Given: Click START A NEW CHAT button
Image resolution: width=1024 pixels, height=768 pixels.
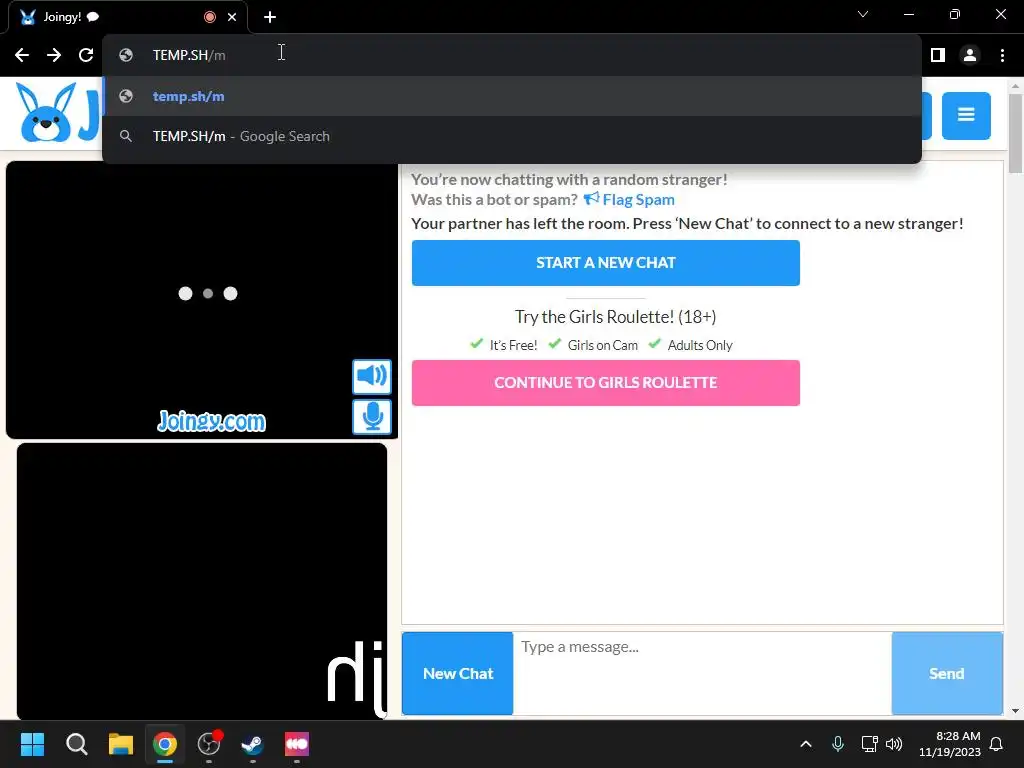Looking at the screenshot, I should (605, 263).
